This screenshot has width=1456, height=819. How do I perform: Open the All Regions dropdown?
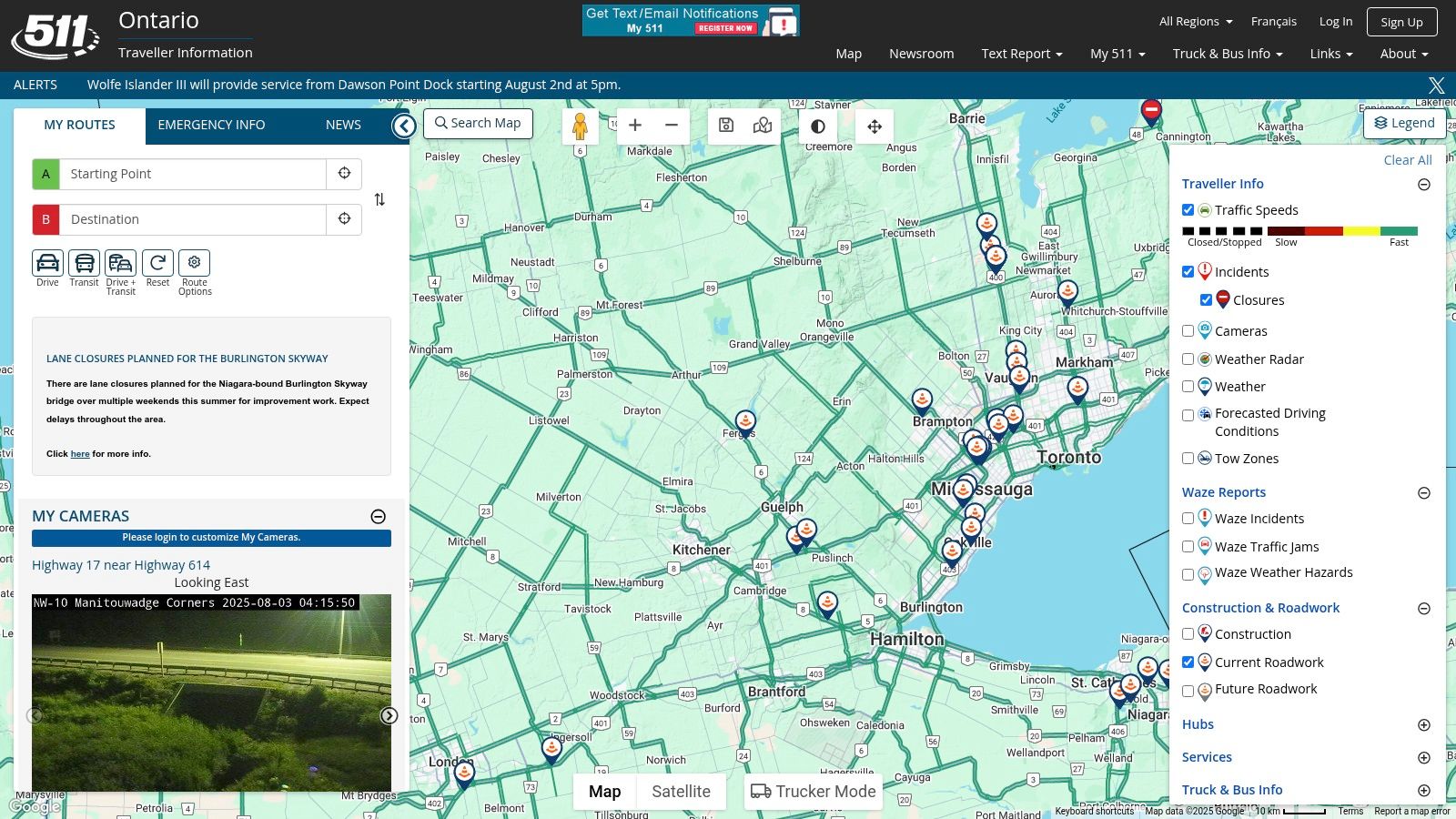1195,22
